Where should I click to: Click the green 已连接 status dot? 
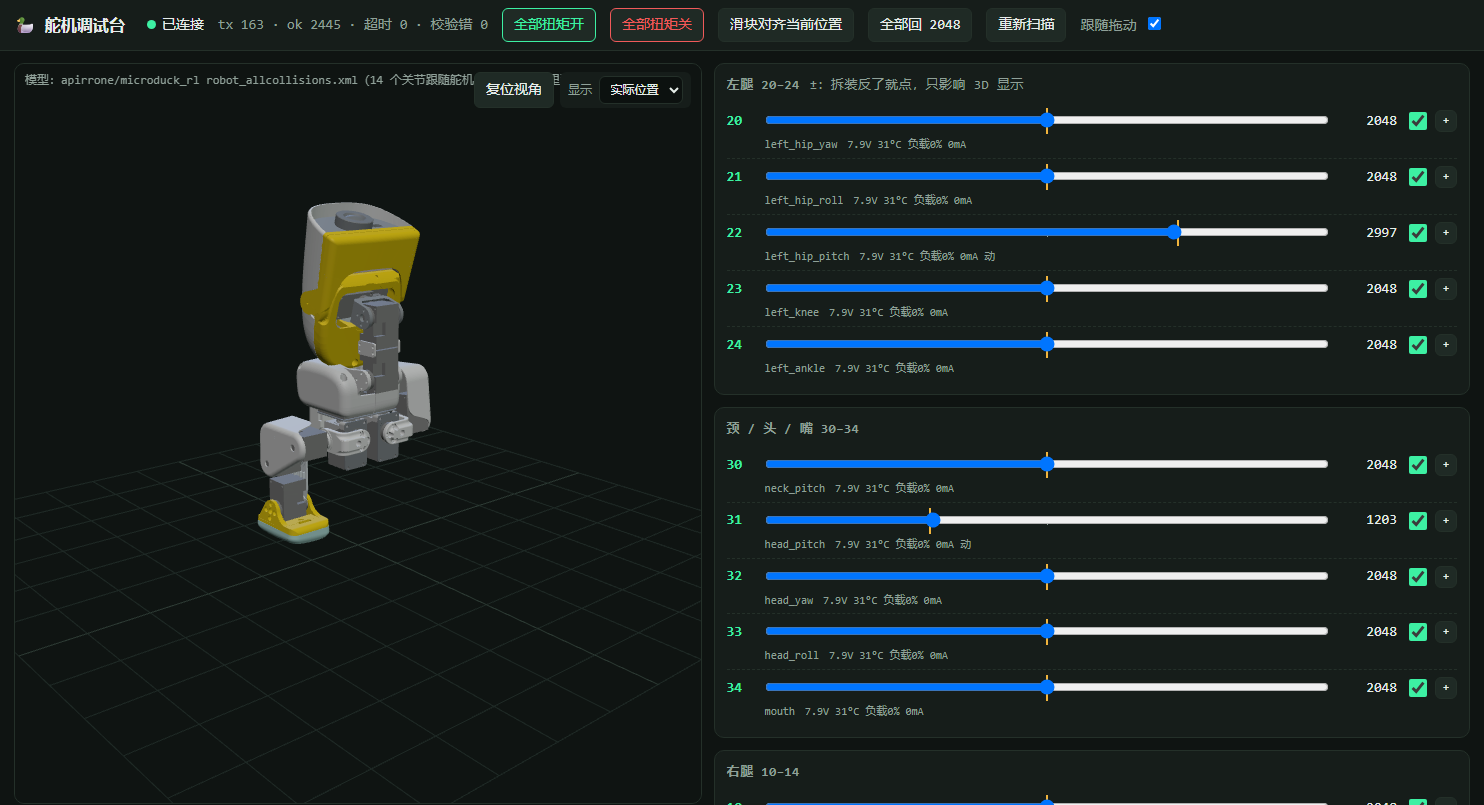[x=152, y=25]
